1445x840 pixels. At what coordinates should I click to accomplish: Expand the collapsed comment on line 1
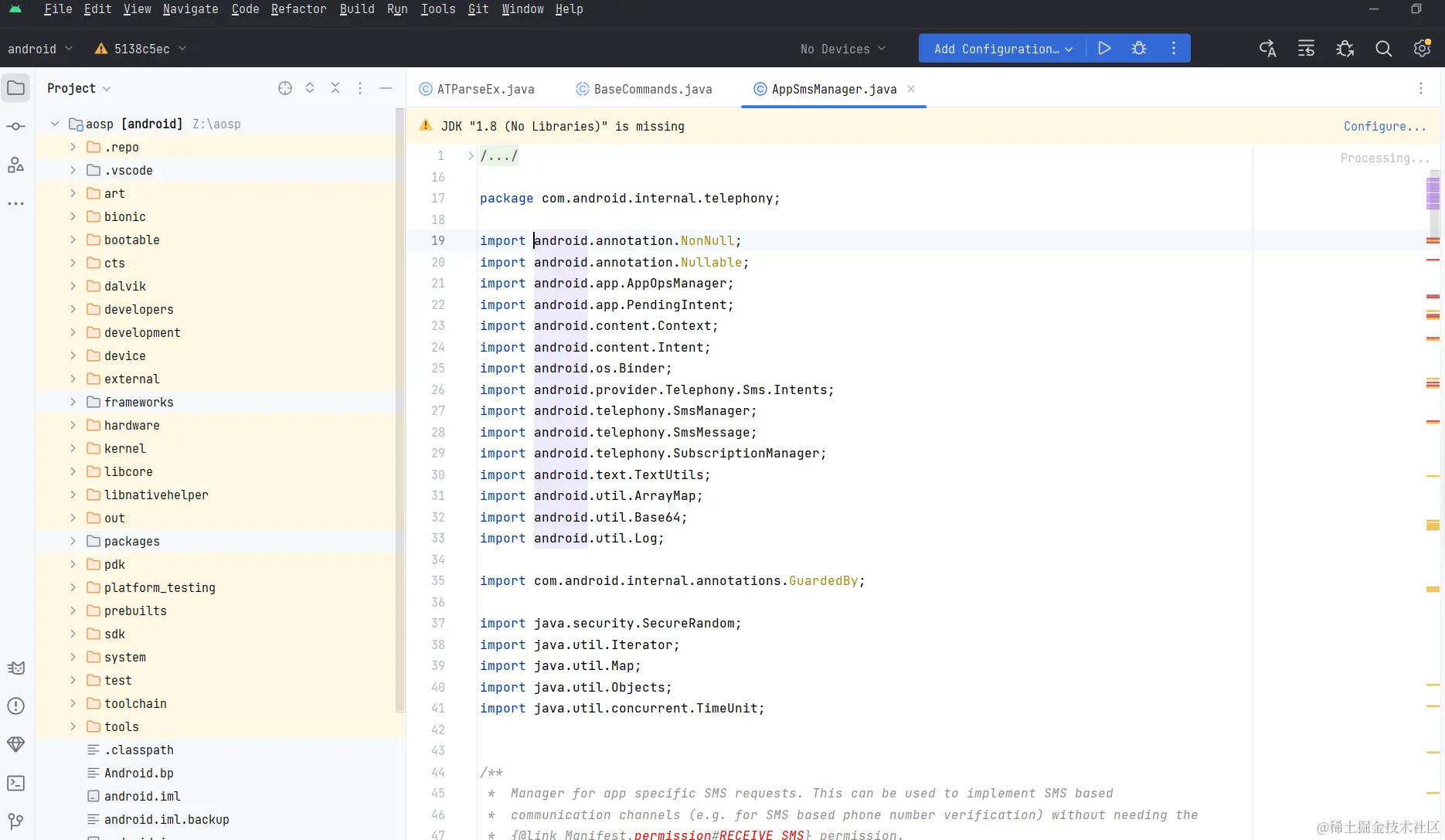tap(471, 155)
